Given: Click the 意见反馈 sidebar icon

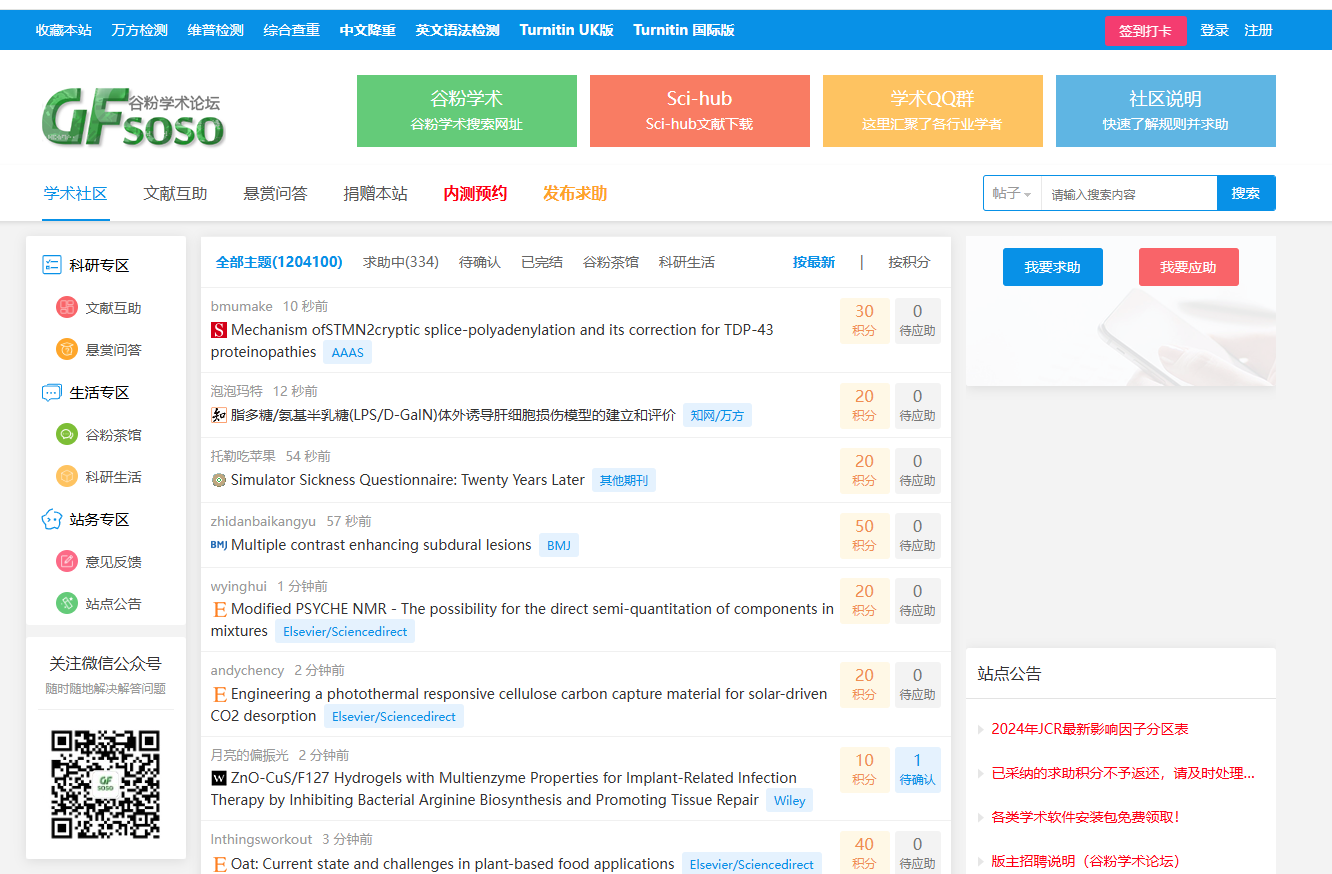Looking at the screenshot, I should click(x=67, y=561).
